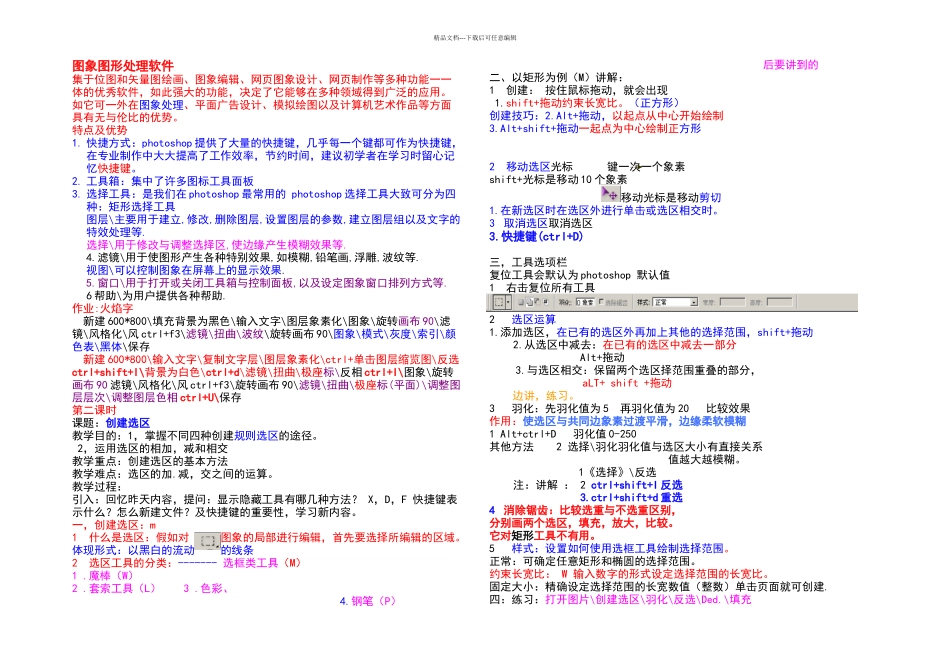Click the heading 三, 工具选项栏

click(528, 262)
